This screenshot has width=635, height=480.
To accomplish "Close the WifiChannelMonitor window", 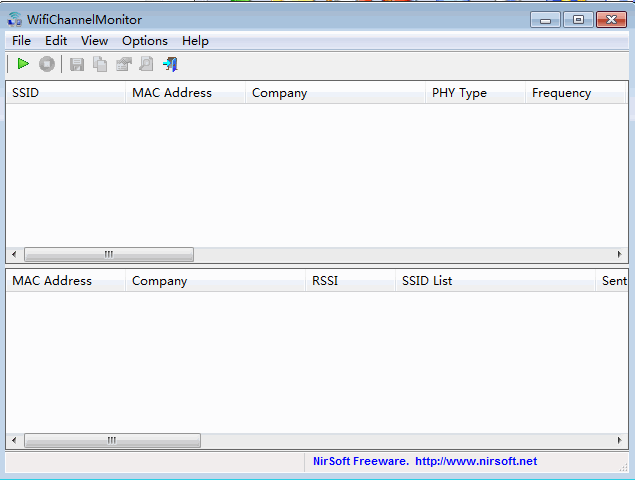I will (612, 20).
